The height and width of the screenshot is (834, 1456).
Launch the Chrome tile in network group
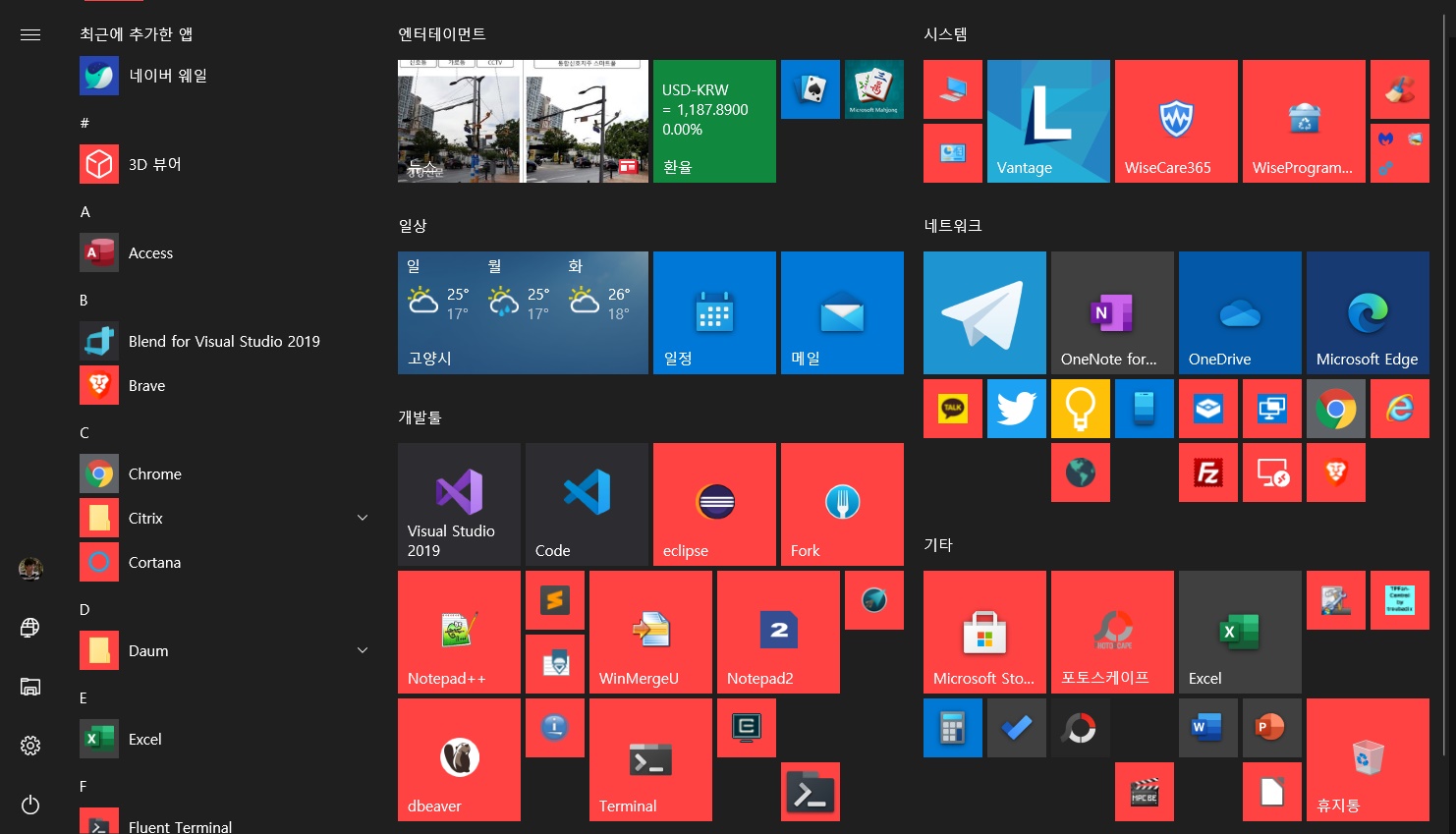pyautogui.click(x=1336, y=409)
